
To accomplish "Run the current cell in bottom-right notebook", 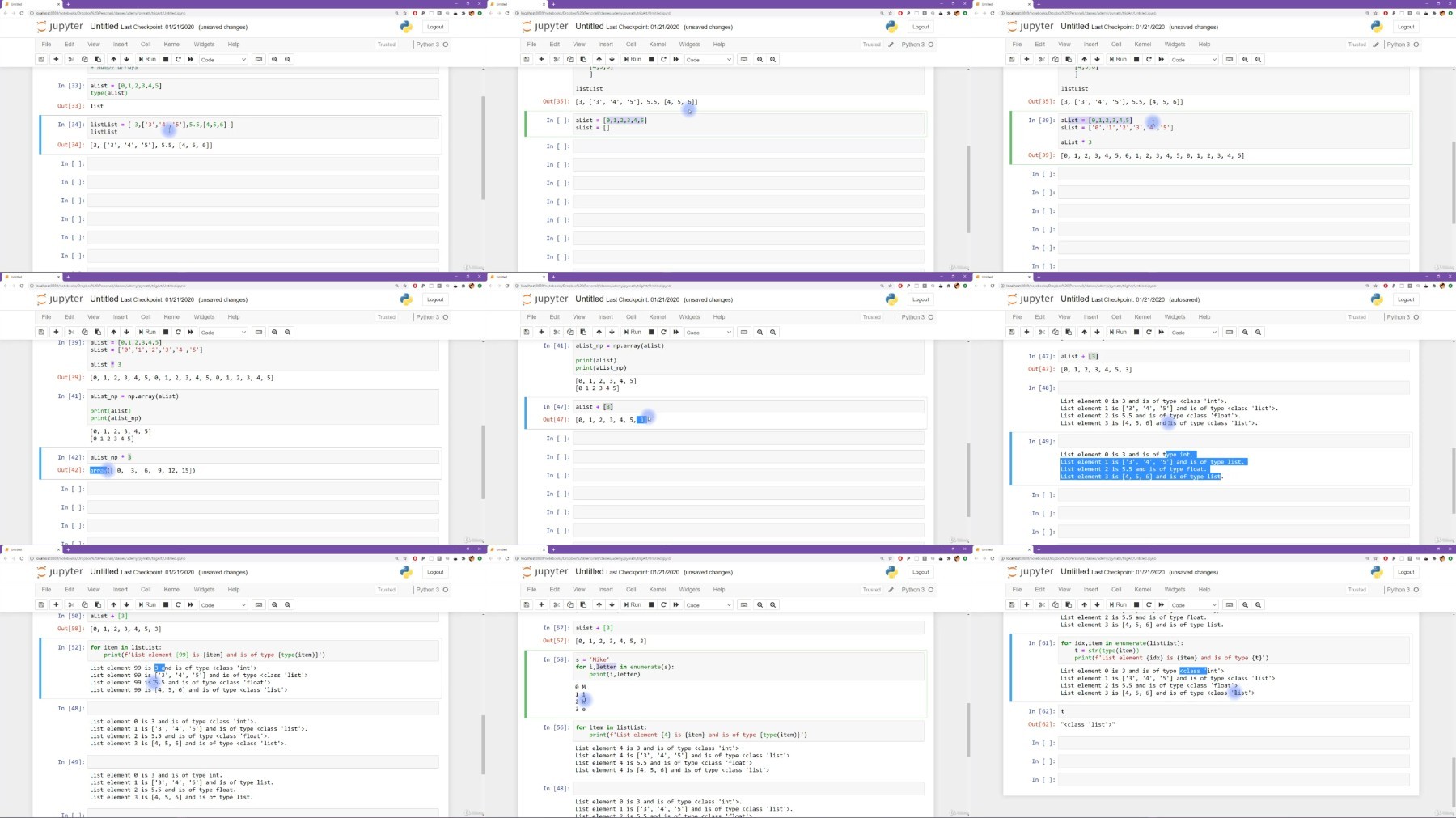I will click(1119, 604).
